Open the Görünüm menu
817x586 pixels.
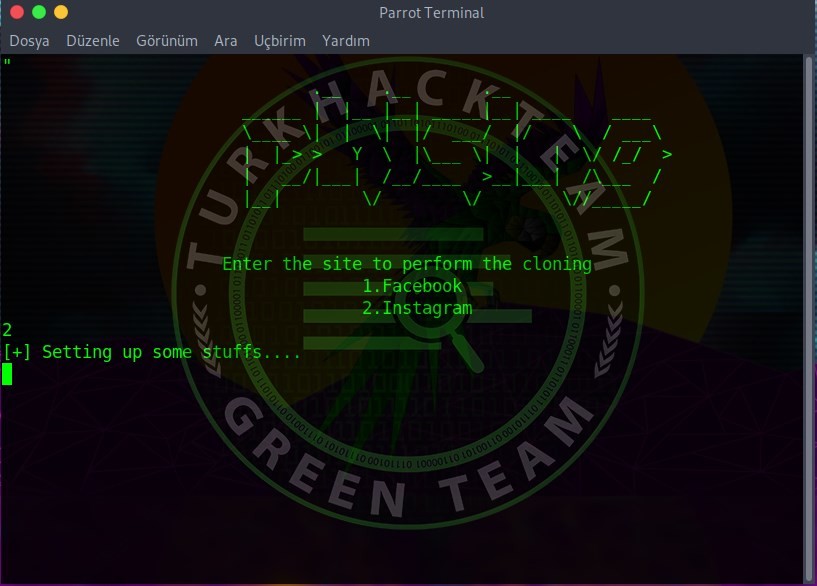[167, 41]
